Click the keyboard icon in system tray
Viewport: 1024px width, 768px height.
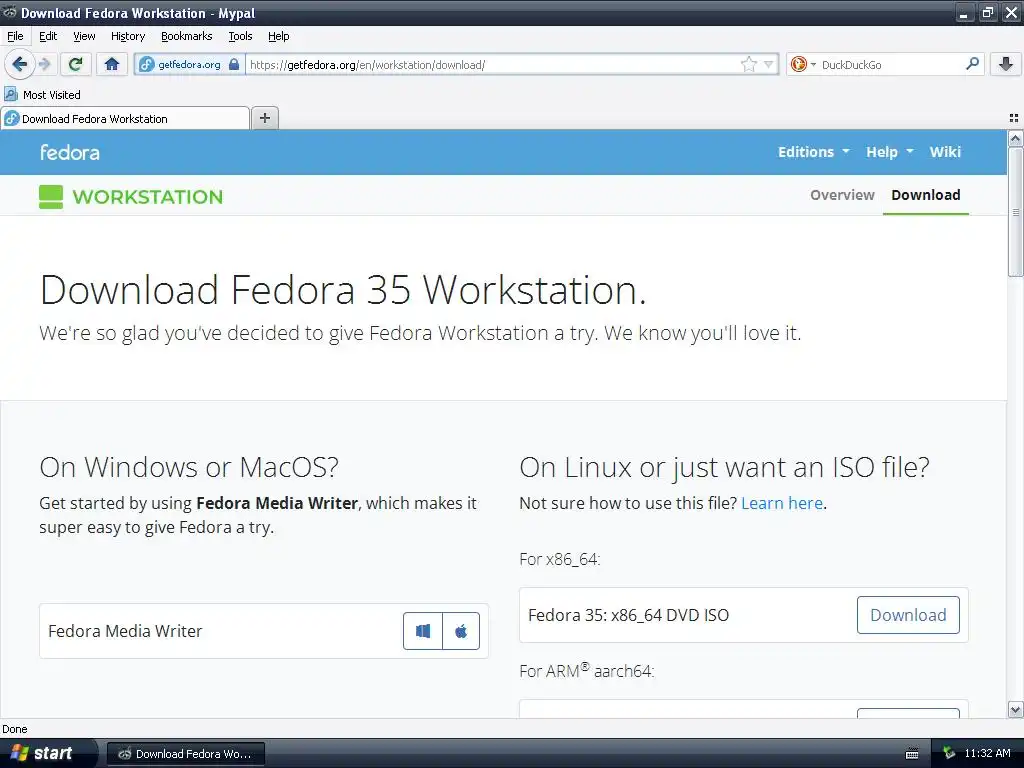point(912,754)
